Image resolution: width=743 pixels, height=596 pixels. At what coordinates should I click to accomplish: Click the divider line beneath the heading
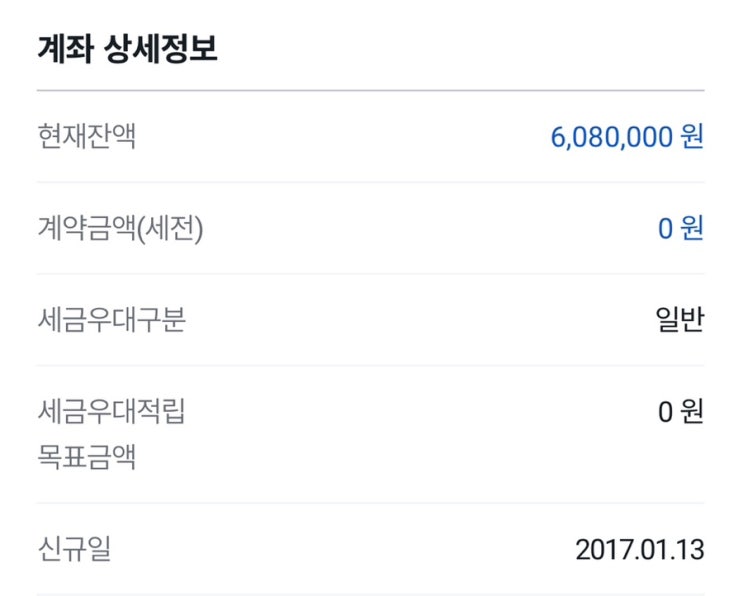(x=370, y=91)
